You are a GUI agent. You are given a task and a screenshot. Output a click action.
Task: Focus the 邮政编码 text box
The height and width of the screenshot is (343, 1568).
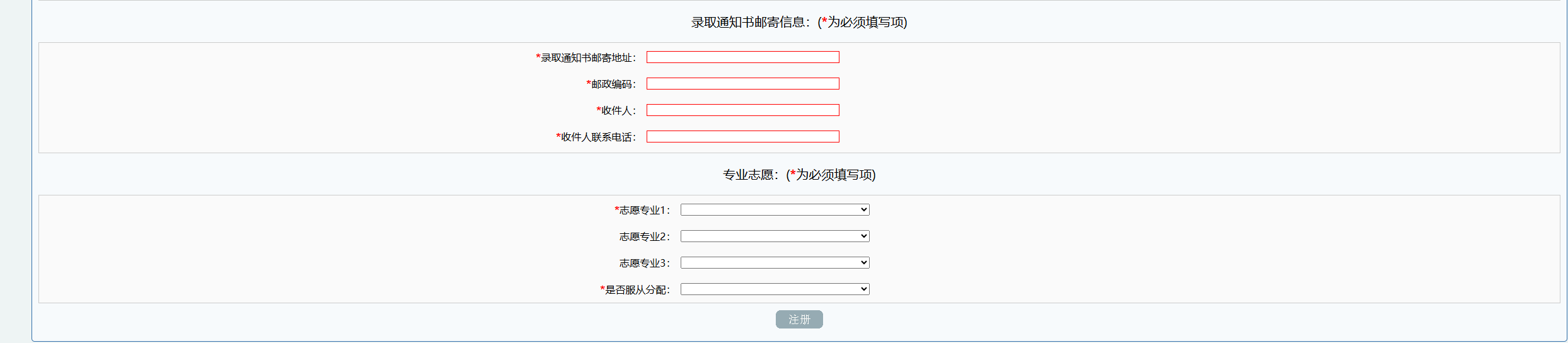click(742, 84)
